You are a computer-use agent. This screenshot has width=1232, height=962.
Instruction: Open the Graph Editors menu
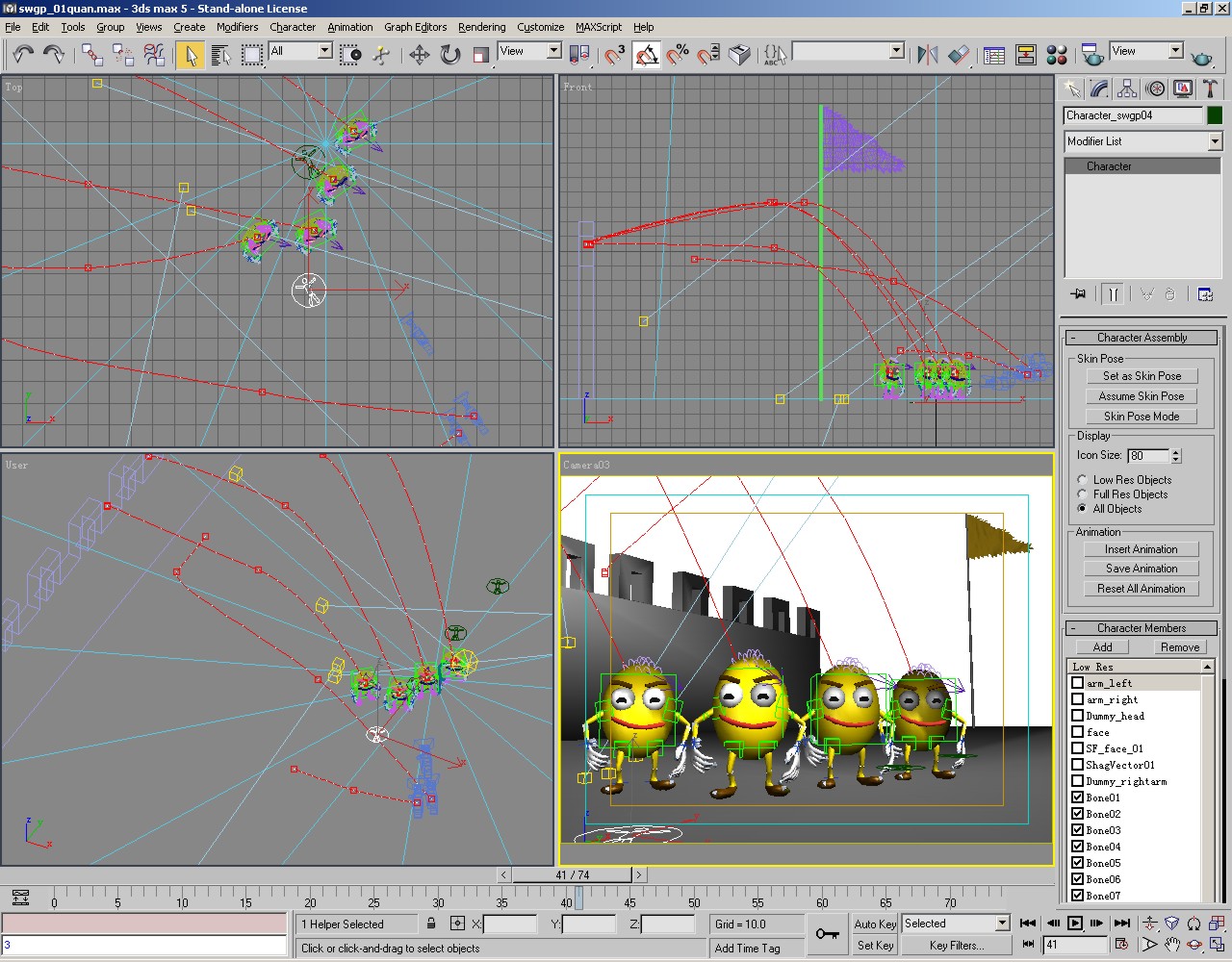pyautogui.click(x=415, y=27)
